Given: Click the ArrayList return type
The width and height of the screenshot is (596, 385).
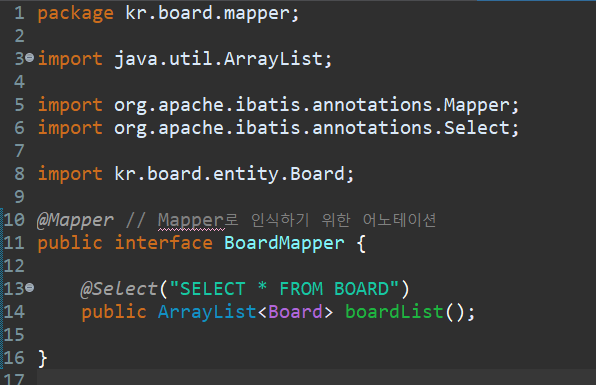Looking at the screenshot, I should coord(207,312).
